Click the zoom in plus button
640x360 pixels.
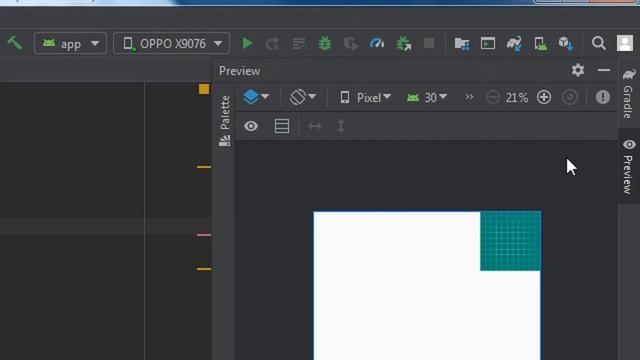click(x=544, y=98)
